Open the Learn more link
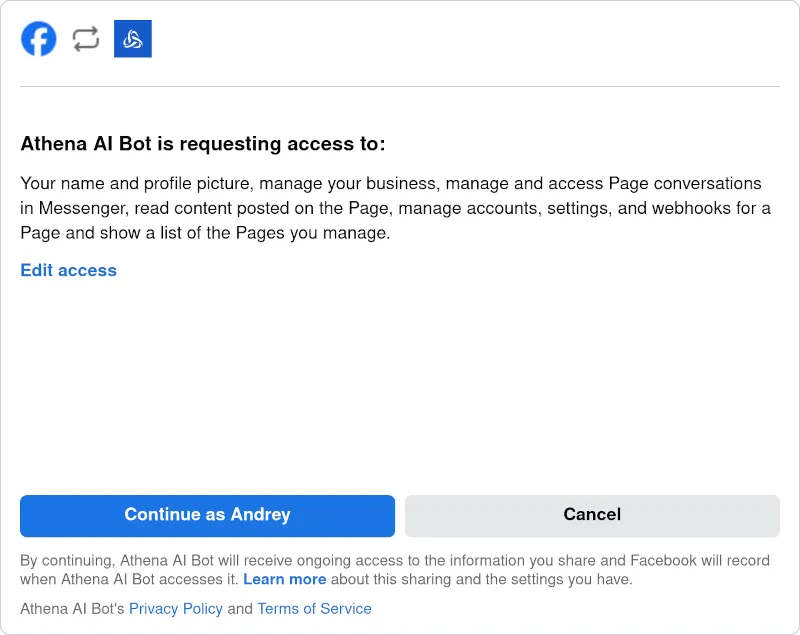 click(284, 579)
